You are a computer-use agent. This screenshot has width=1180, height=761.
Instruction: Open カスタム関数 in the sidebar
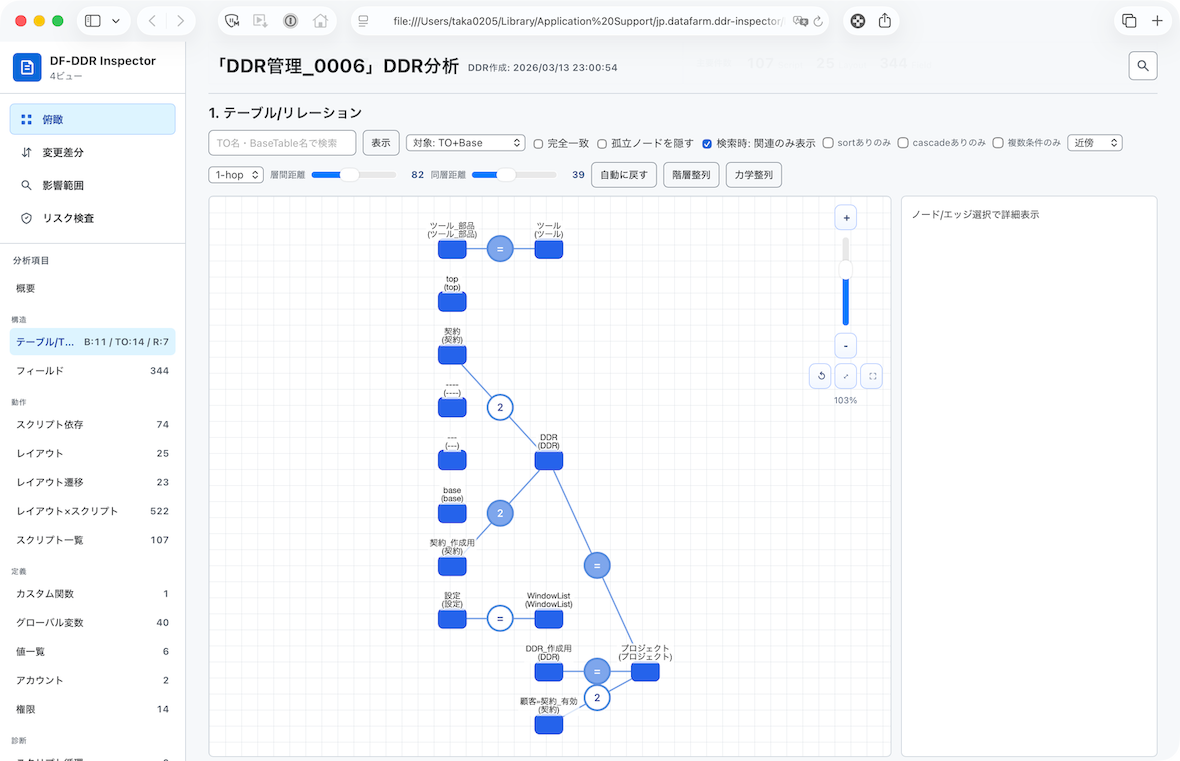click(93, 594)
